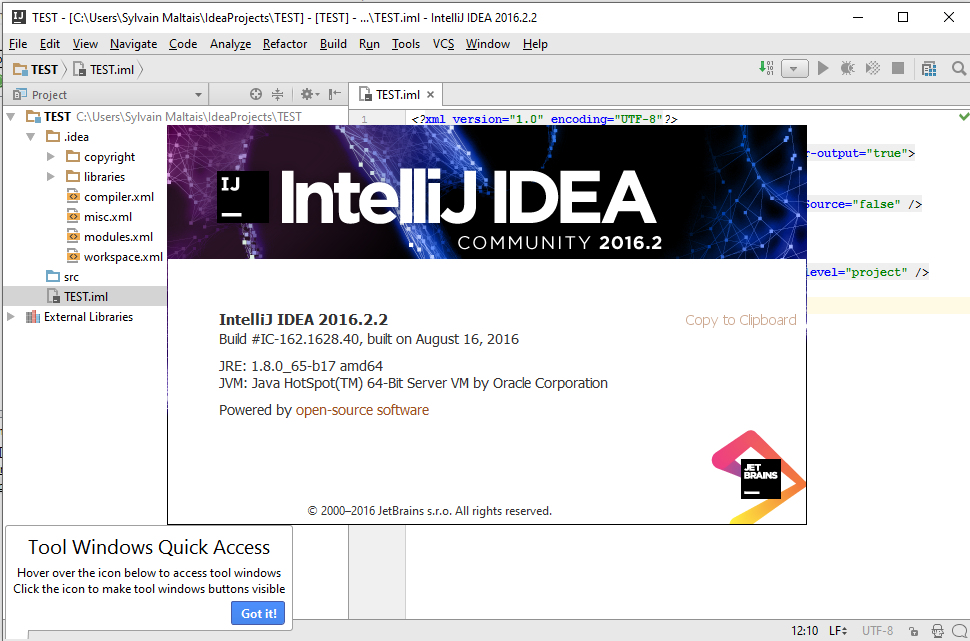The height and width of the screenshot is (641, 970).
Task: Open the LF line separator selector
Action: click(838, 630)
